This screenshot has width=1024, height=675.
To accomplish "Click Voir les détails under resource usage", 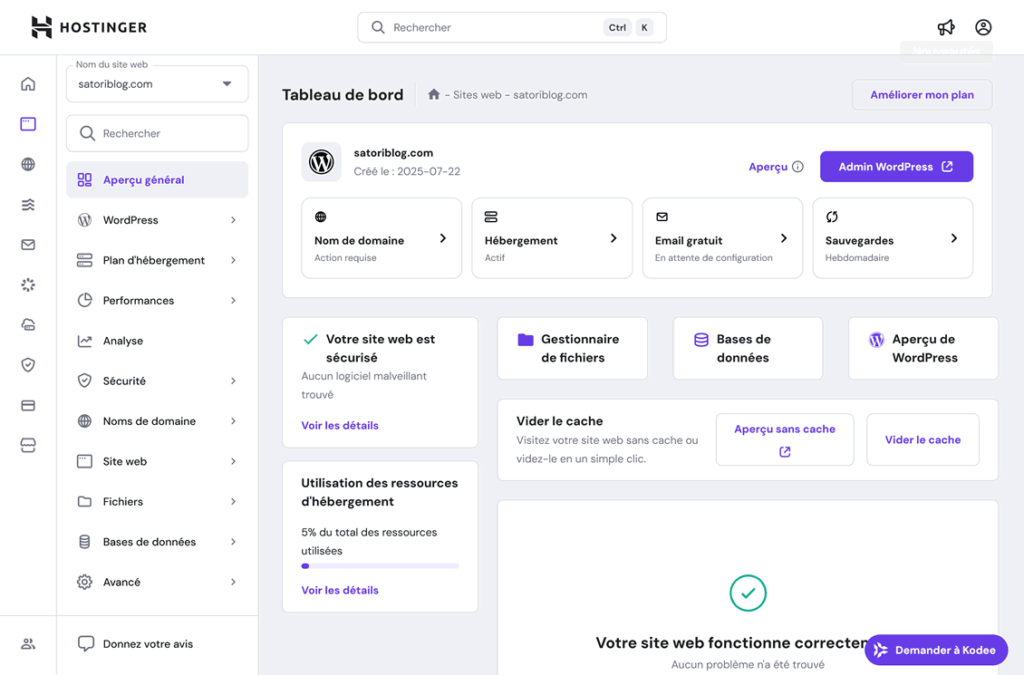I will (340, 589).
